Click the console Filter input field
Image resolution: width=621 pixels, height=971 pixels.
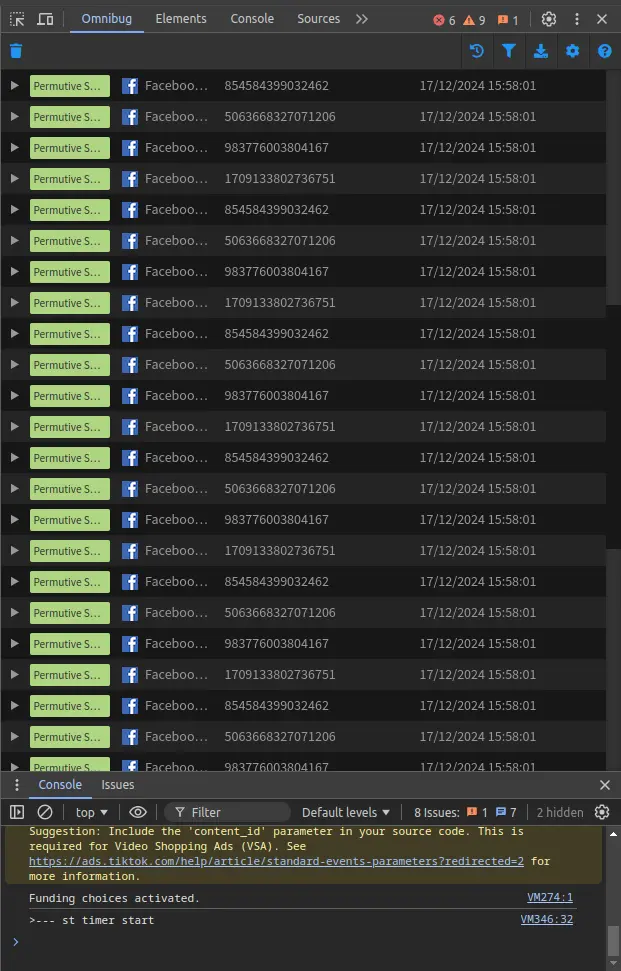(236, 812)
